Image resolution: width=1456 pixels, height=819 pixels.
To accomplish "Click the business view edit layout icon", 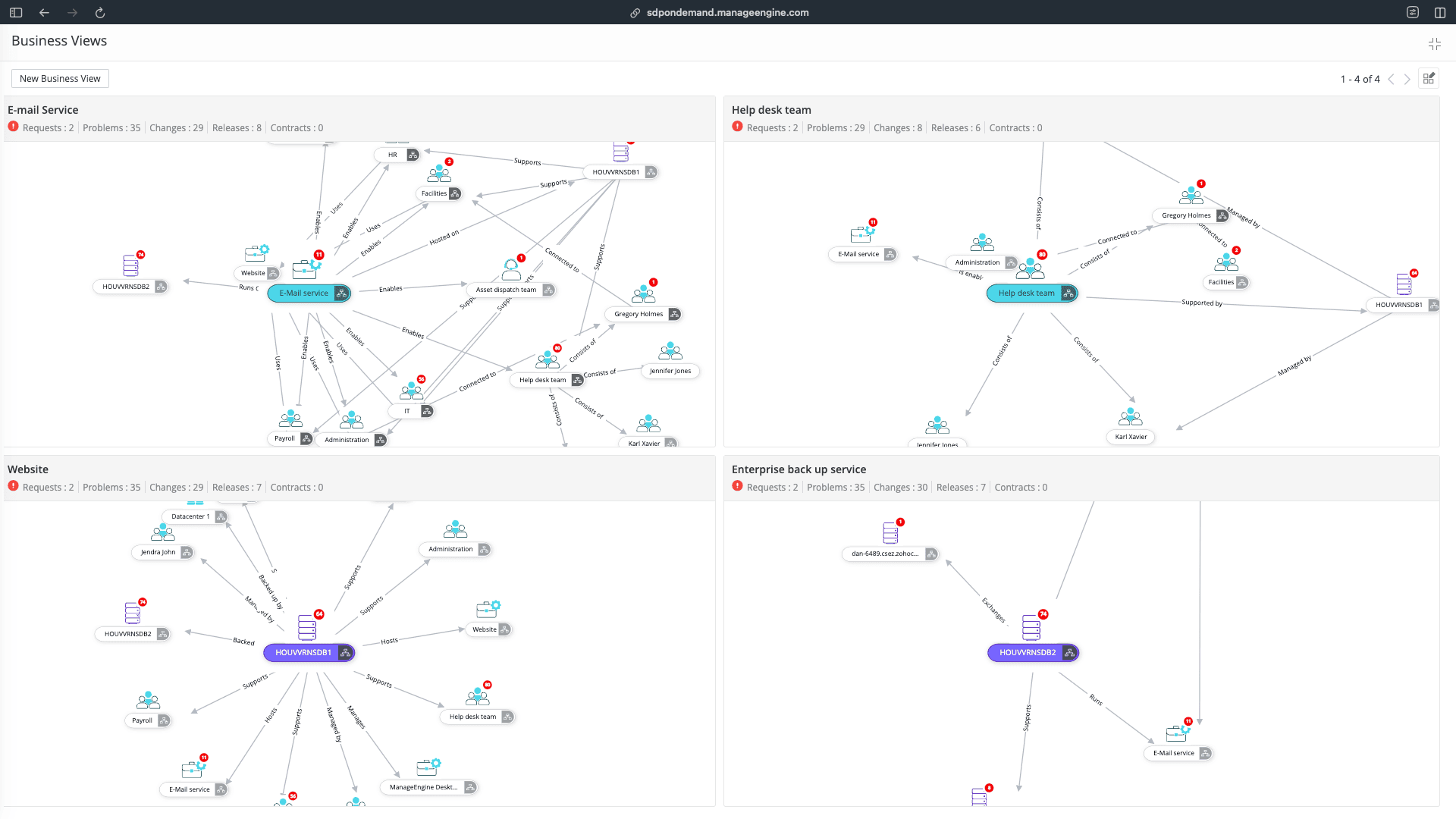I will [x=1429, y=79].
